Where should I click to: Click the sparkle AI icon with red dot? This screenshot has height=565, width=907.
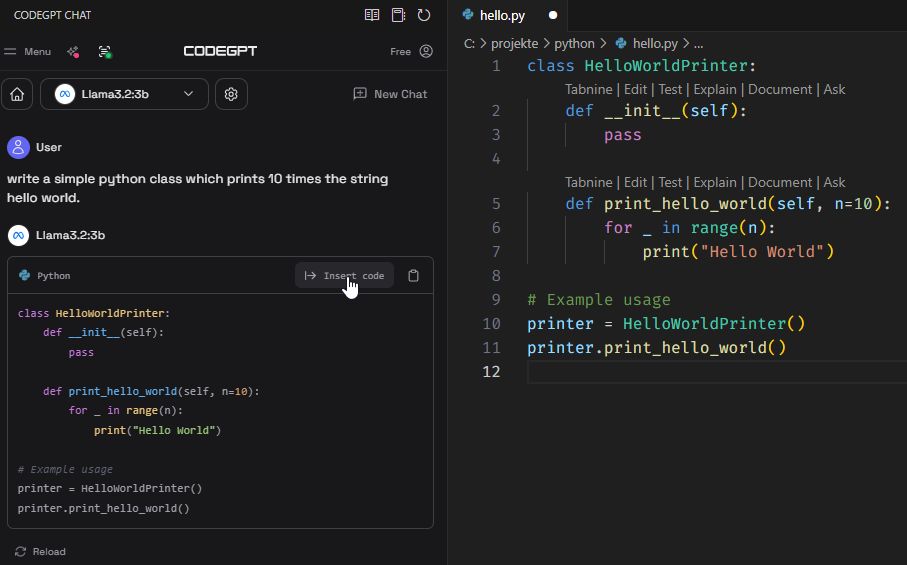(73, 51)
